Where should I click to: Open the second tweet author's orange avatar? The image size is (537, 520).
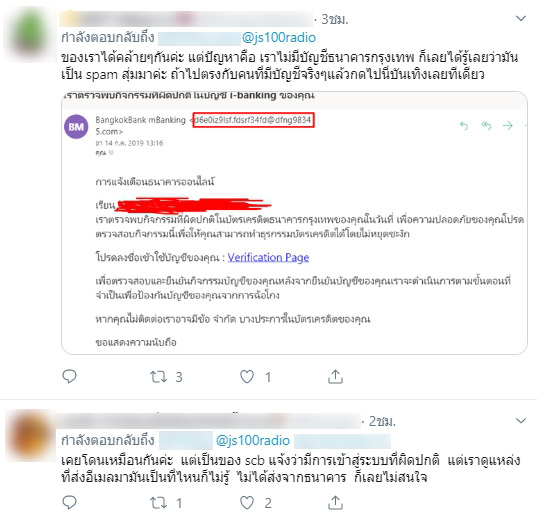(x=30, y=435)
